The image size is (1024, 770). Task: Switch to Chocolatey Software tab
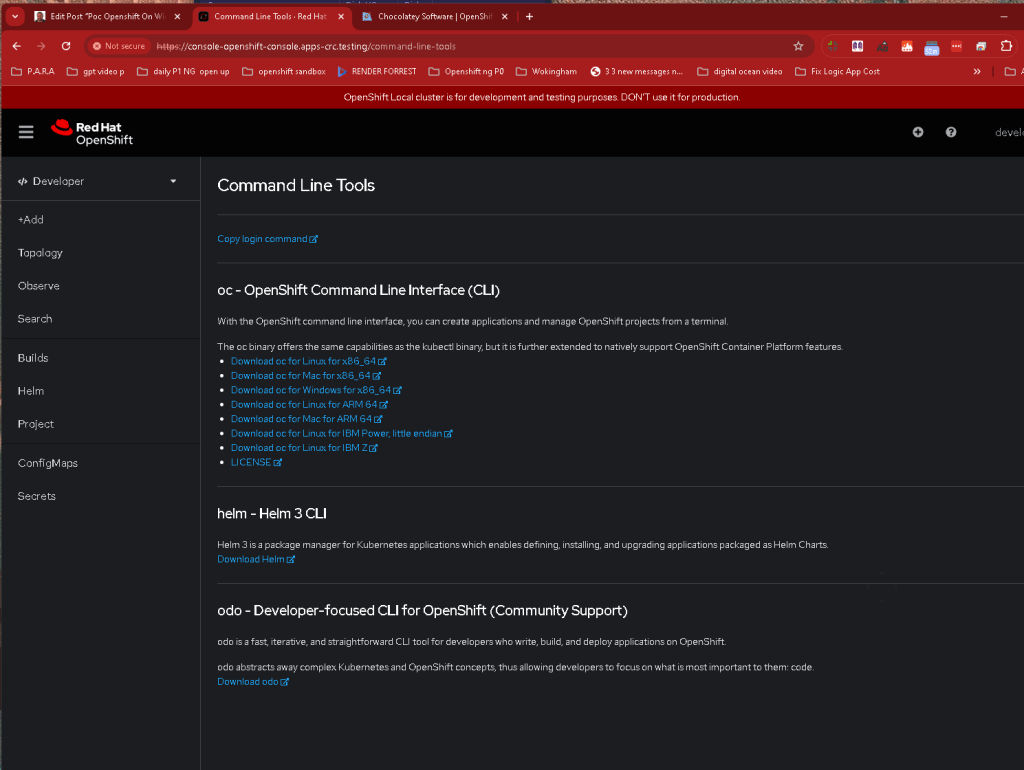click(x=435, y=16)
